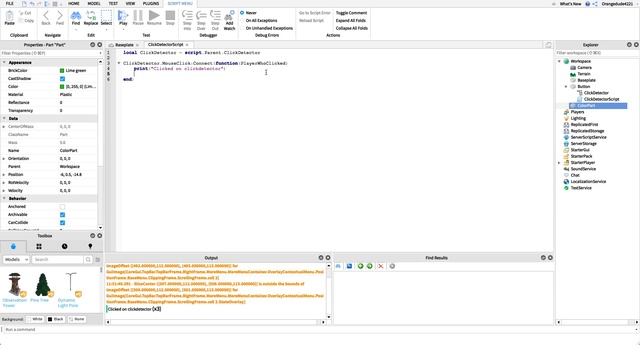The height and width of the screenshot is (360, 640).
Task: Click the Color property green swatch
Action: coord(62,87)
